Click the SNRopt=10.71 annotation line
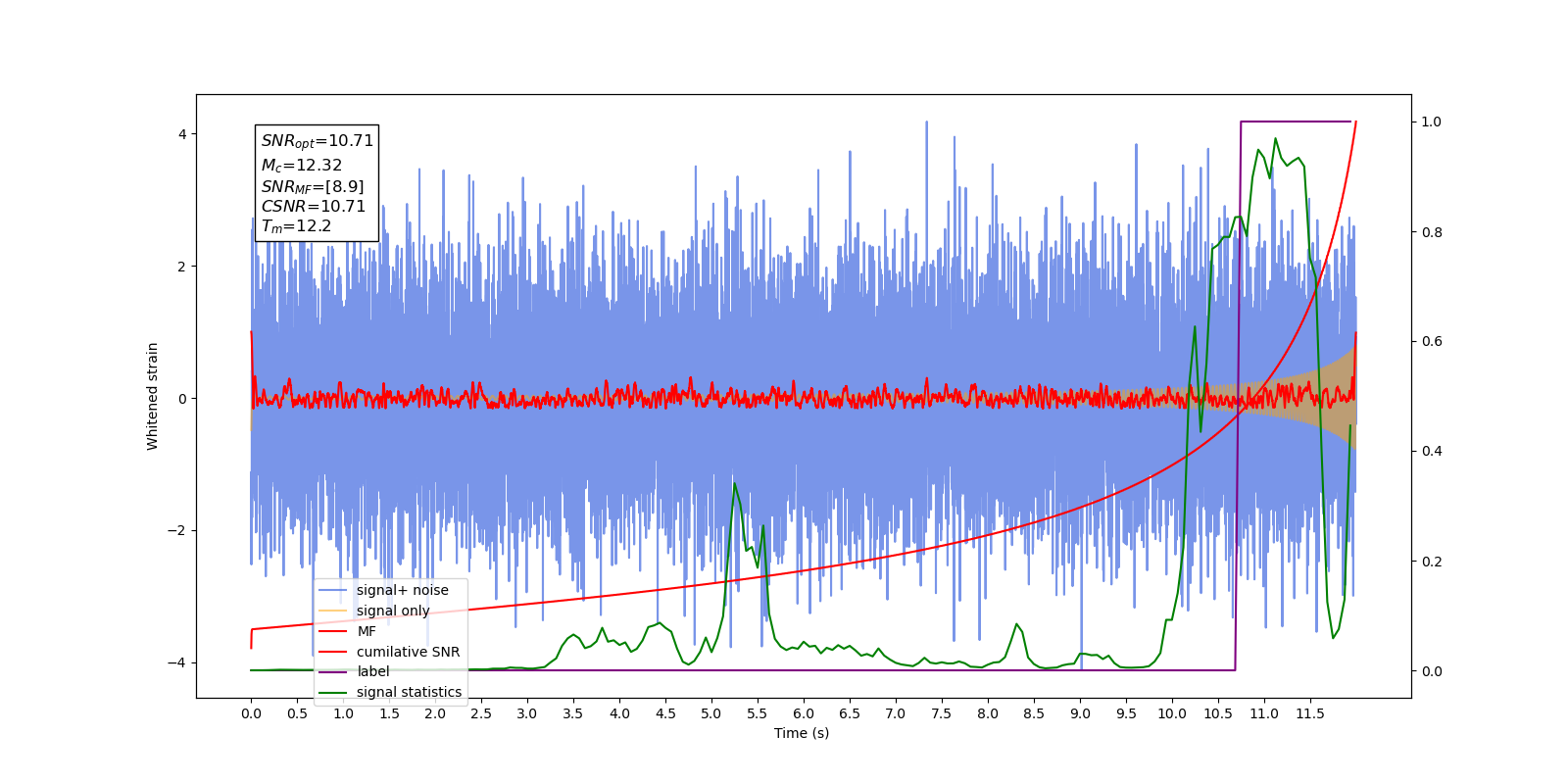This screenshot has width=1568, height=784. (x=317, y=141)
